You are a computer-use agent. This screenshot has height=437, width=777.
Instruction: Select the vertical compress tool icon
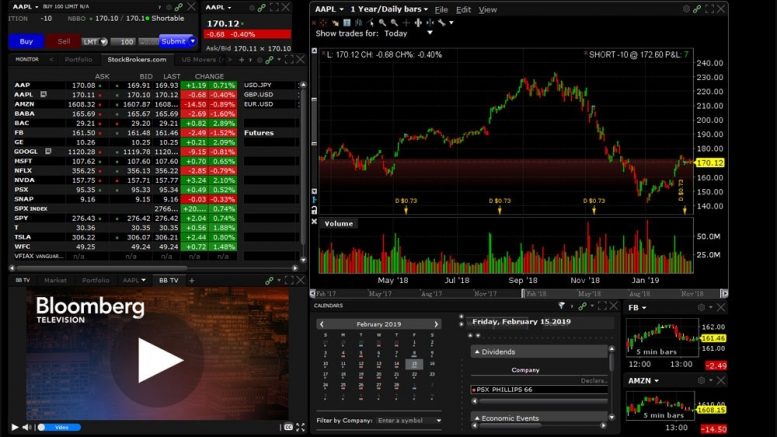point(430,23)
